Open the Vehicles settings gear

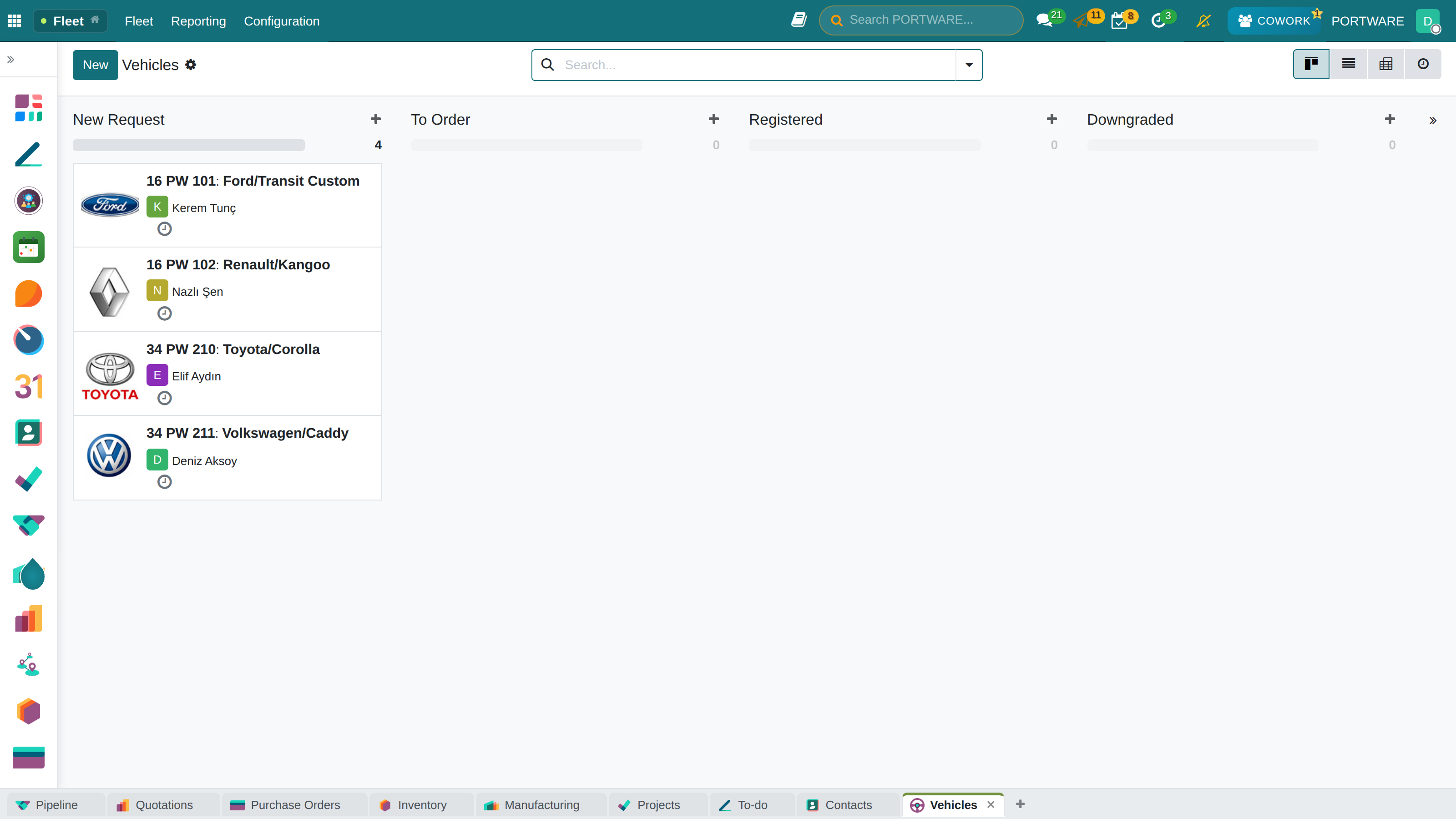pyautogui.click(x=191, y=65)
